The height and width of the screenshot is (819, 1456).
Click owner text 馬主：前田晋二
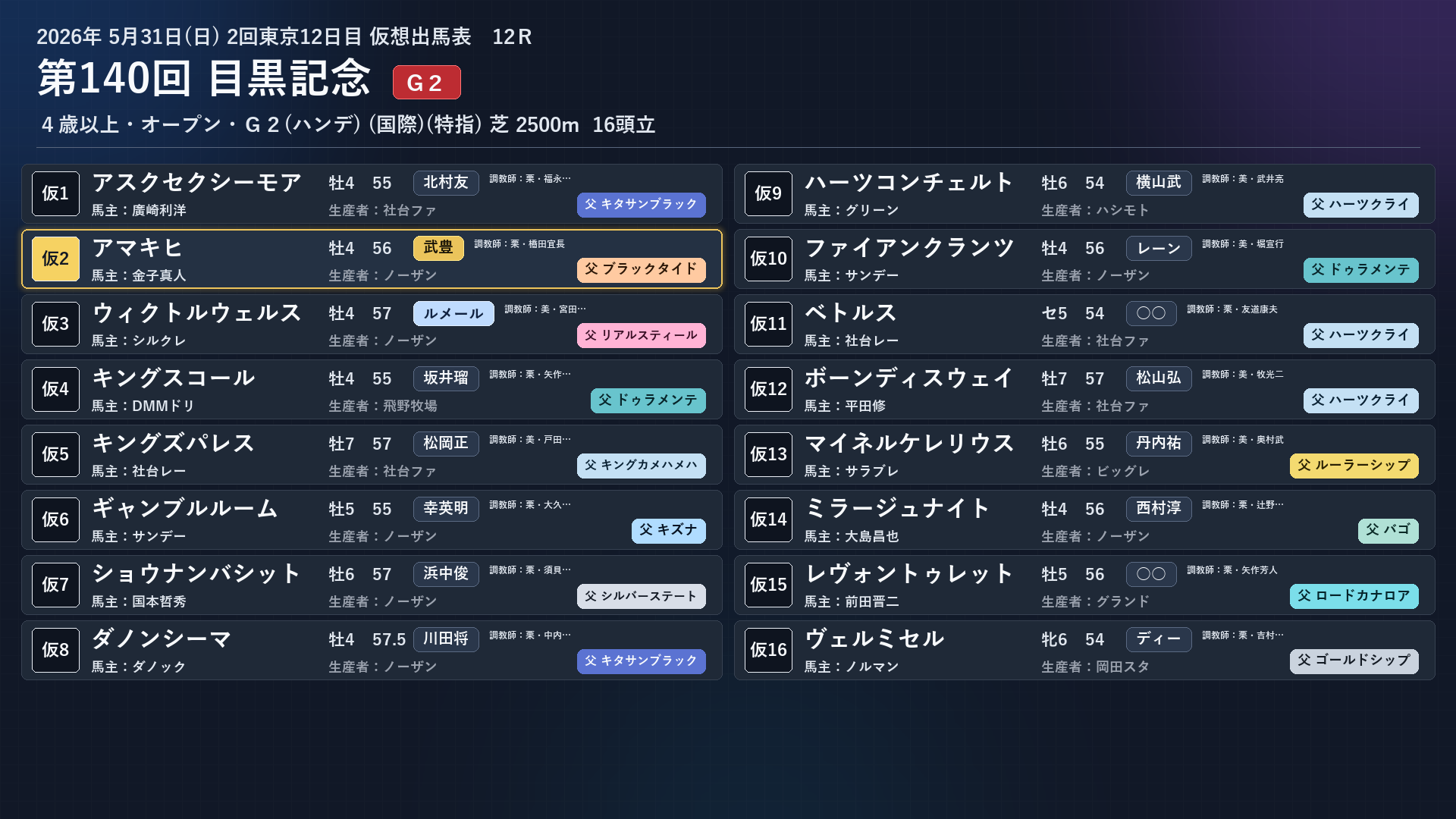coord(852,602)
